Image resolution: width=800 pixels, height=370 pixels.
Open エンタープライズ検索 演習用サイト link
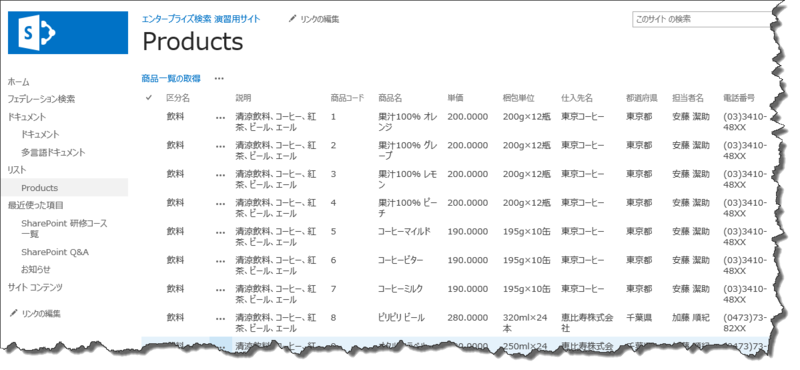201,19
